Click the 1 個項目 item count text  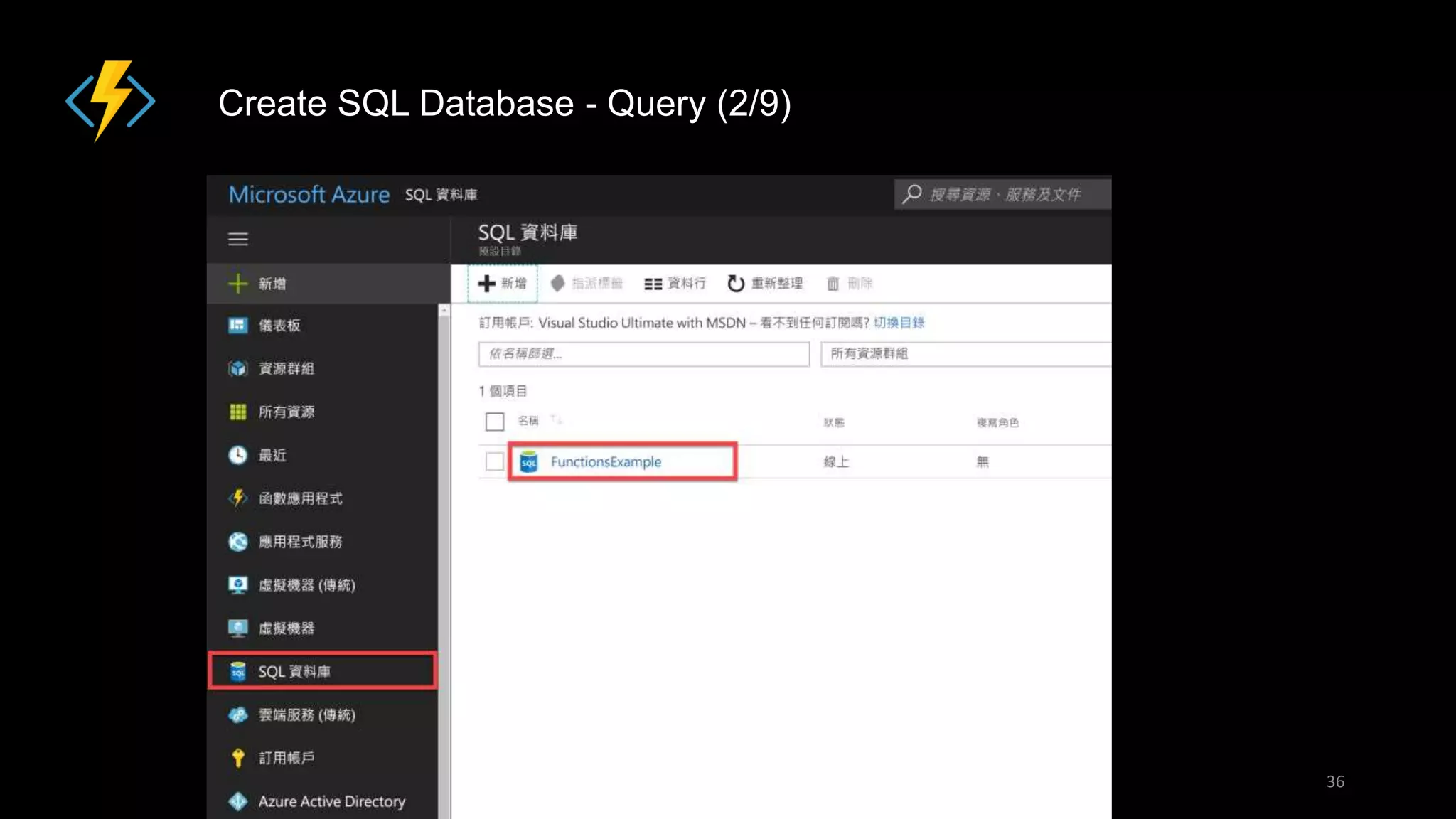coord(503,391)
